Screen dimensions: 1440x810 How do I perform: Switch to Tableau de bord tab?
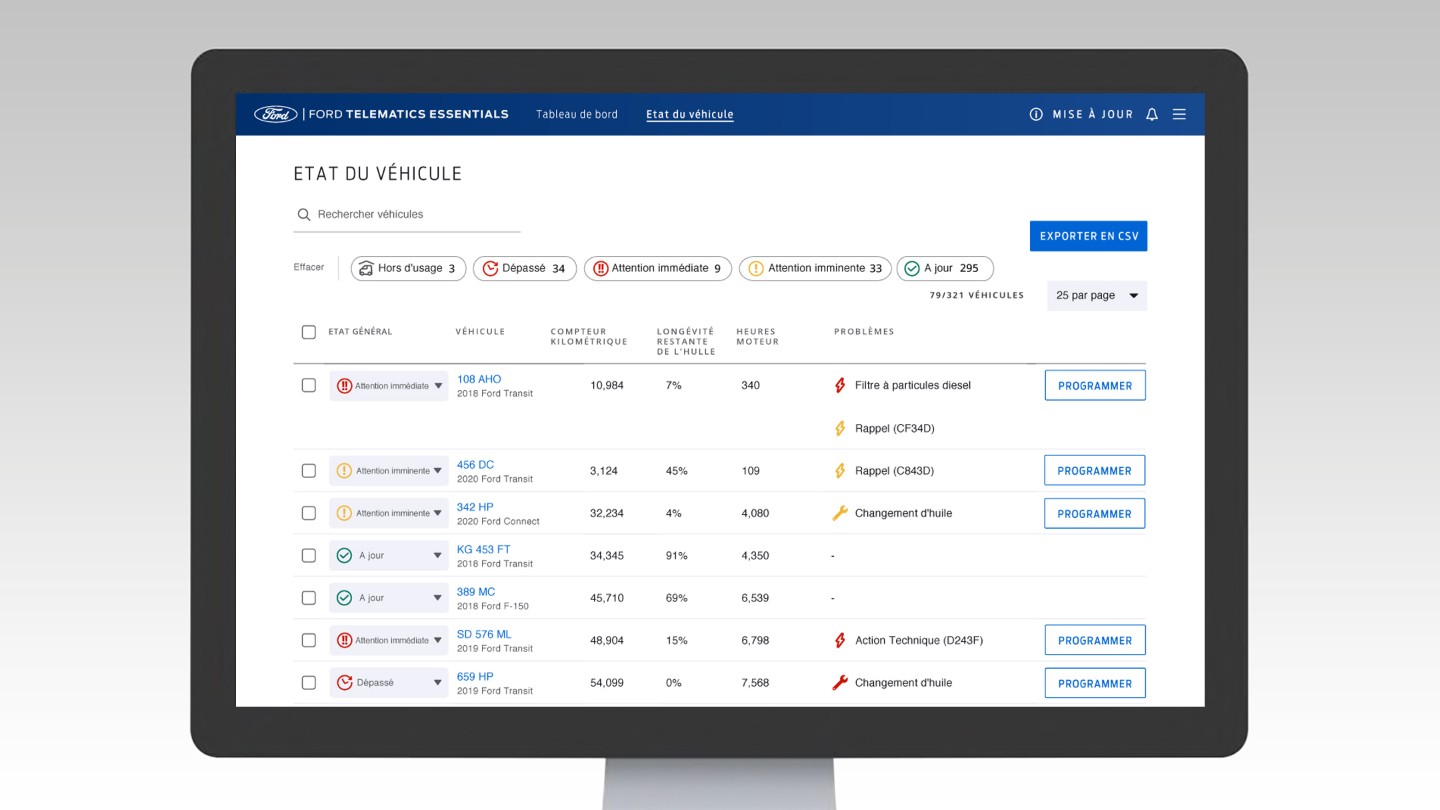click(577, 114)
